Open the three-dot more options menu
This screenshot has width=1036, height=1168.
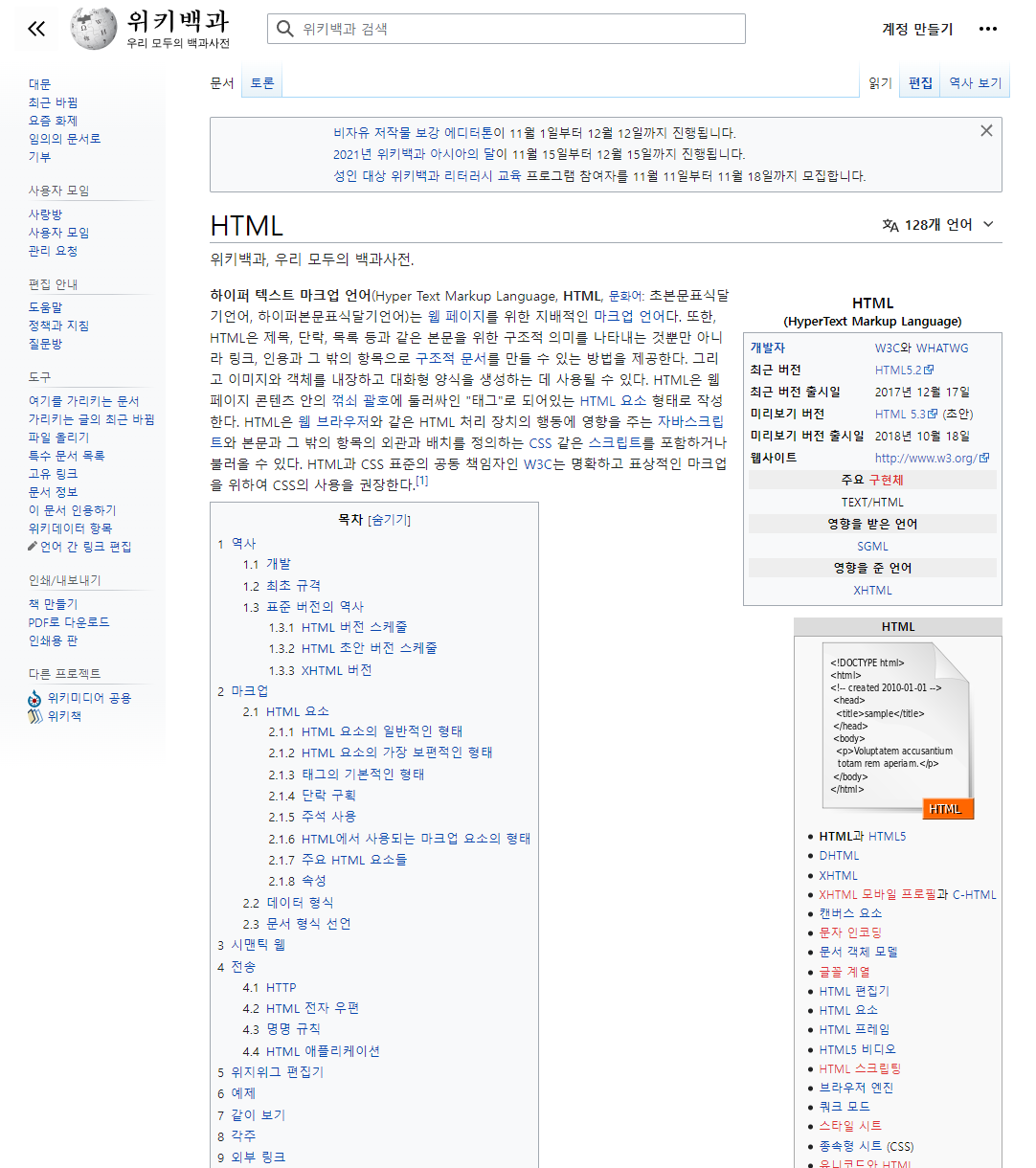[988, 29]
